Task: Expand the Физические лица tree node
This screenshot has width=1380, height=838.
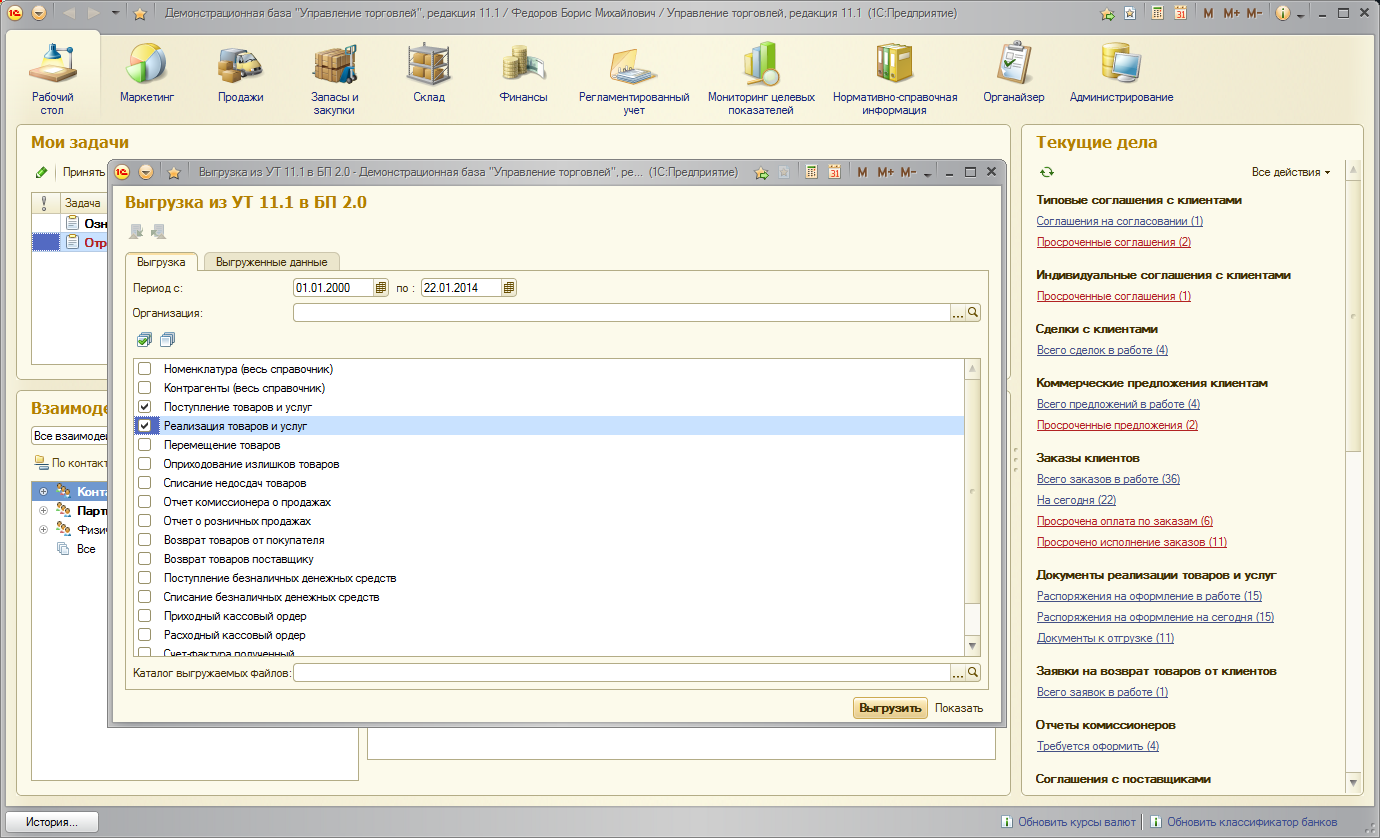Action: pyautogui.click(x=44, y=530)
